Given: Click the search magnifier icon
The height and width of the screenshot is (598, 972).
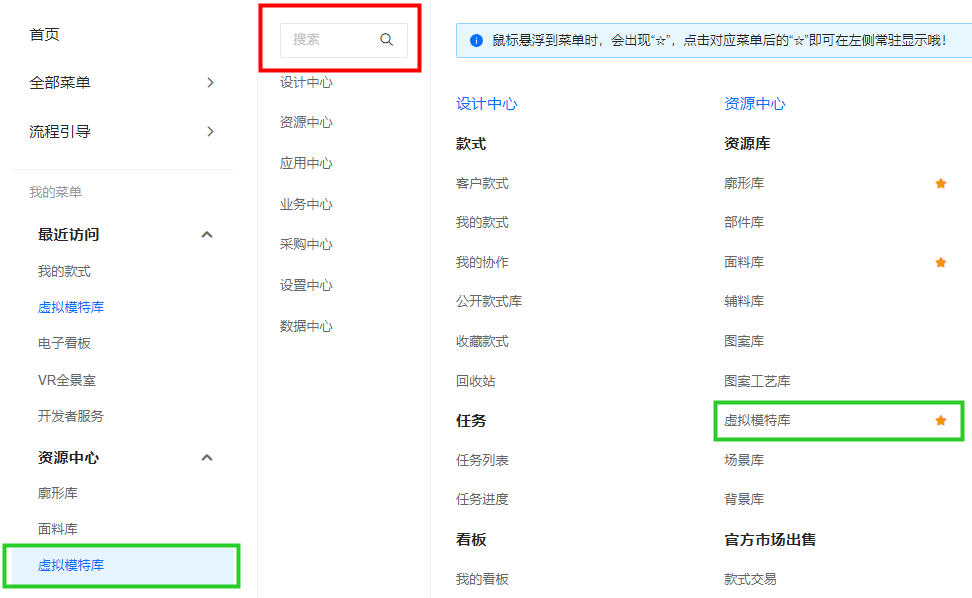Looking at the screenshot, I should pos(387,40).
